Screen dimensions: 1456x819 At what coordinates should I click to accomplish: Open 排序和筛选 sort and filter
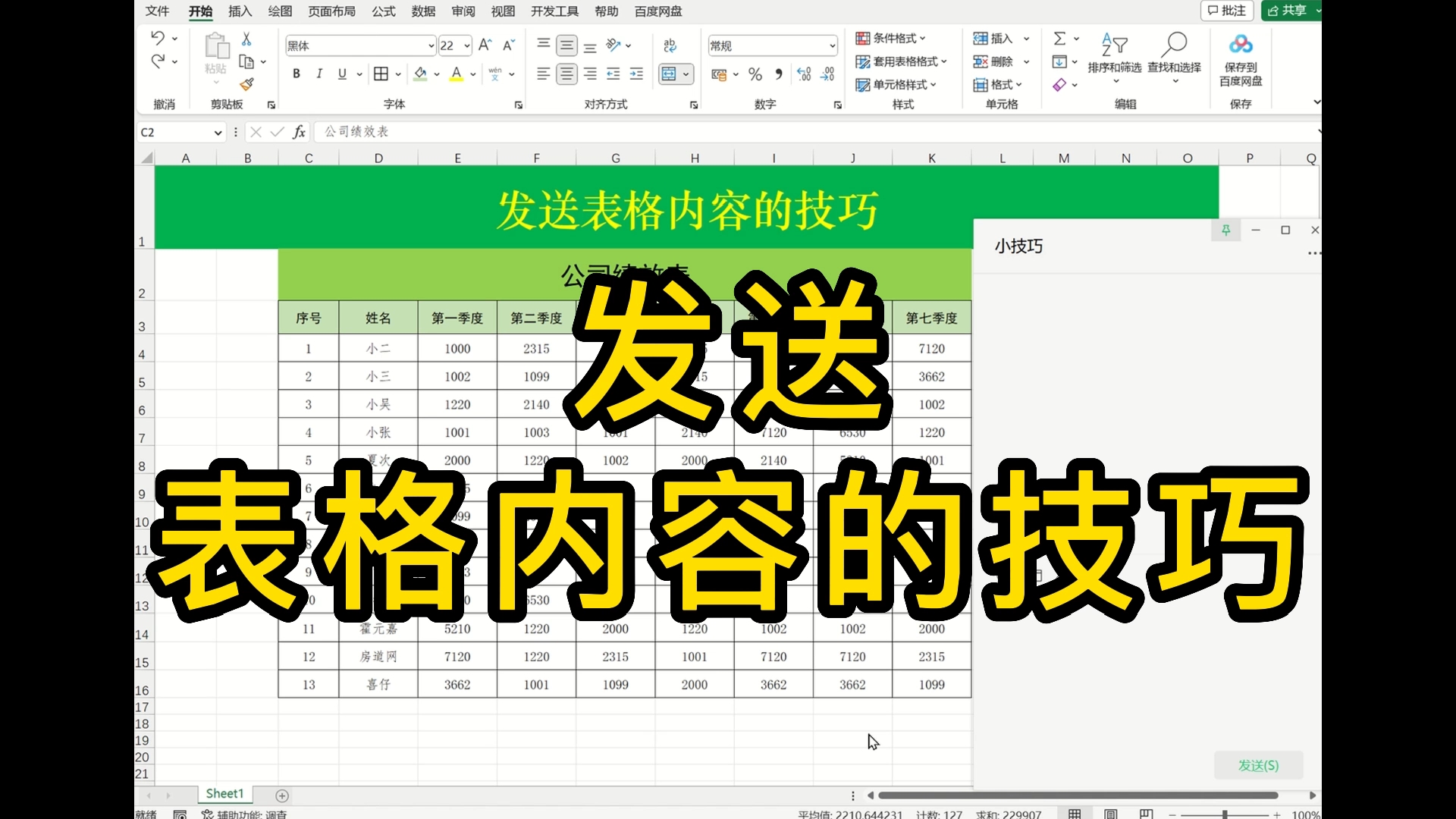[1114, 57]
